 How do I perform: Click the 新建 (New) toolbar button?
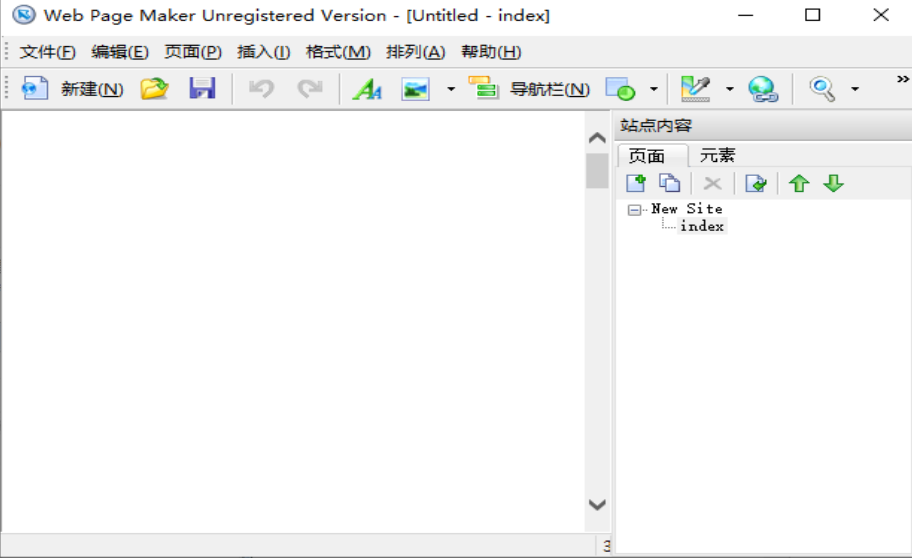(x=72, y=89)
